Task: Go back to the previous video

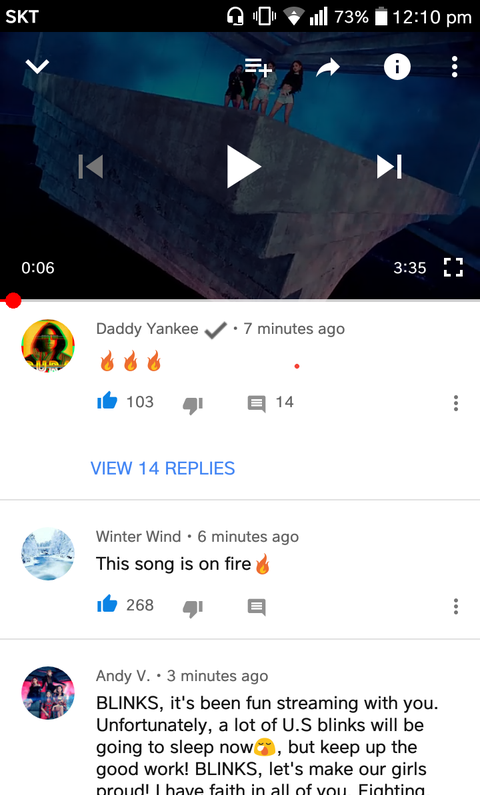Action: point(91,166)
